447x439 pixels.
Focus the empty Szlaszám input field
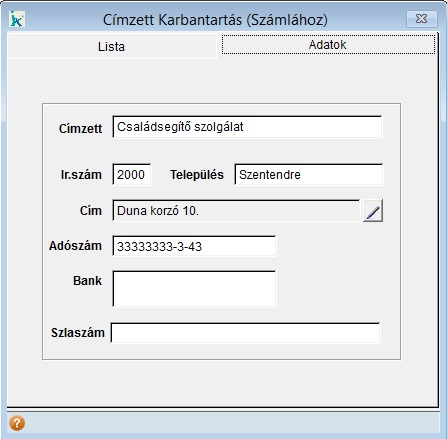coord(245,333)
